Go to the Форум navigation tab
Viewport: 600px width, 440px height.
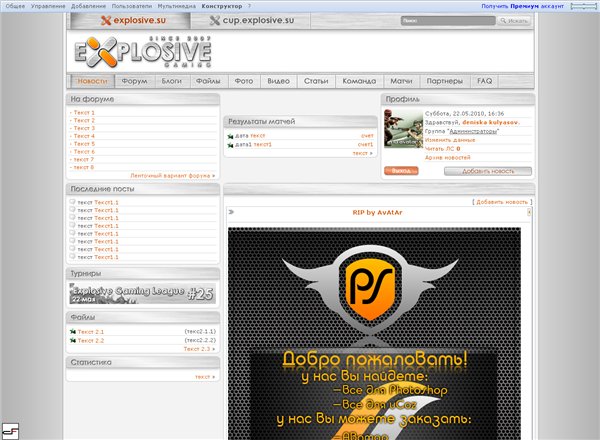pyautogui.click(x=134, y=81)
